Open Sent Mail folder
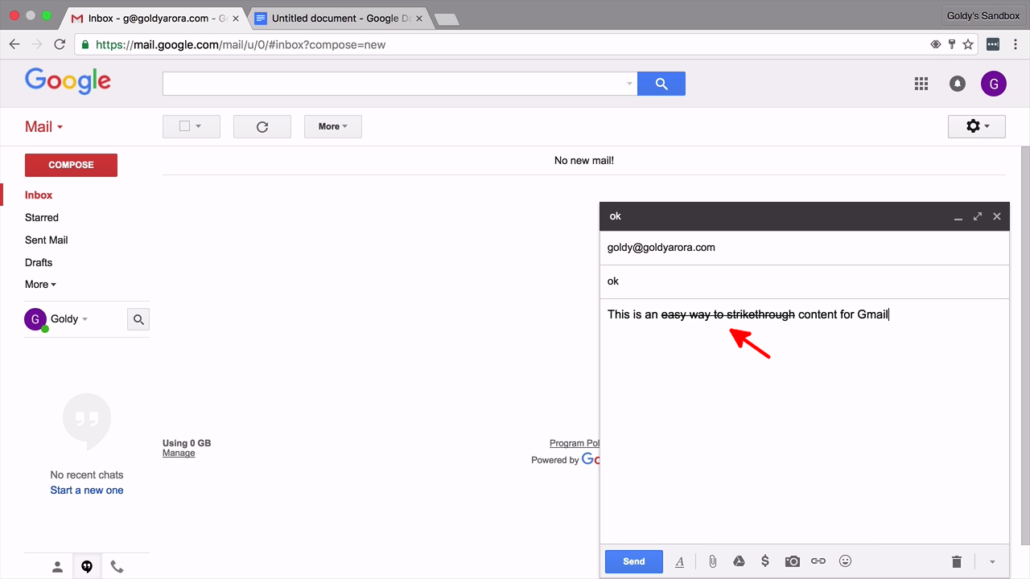This screenshot has height=579, width=1030. (x=46, y=240)
